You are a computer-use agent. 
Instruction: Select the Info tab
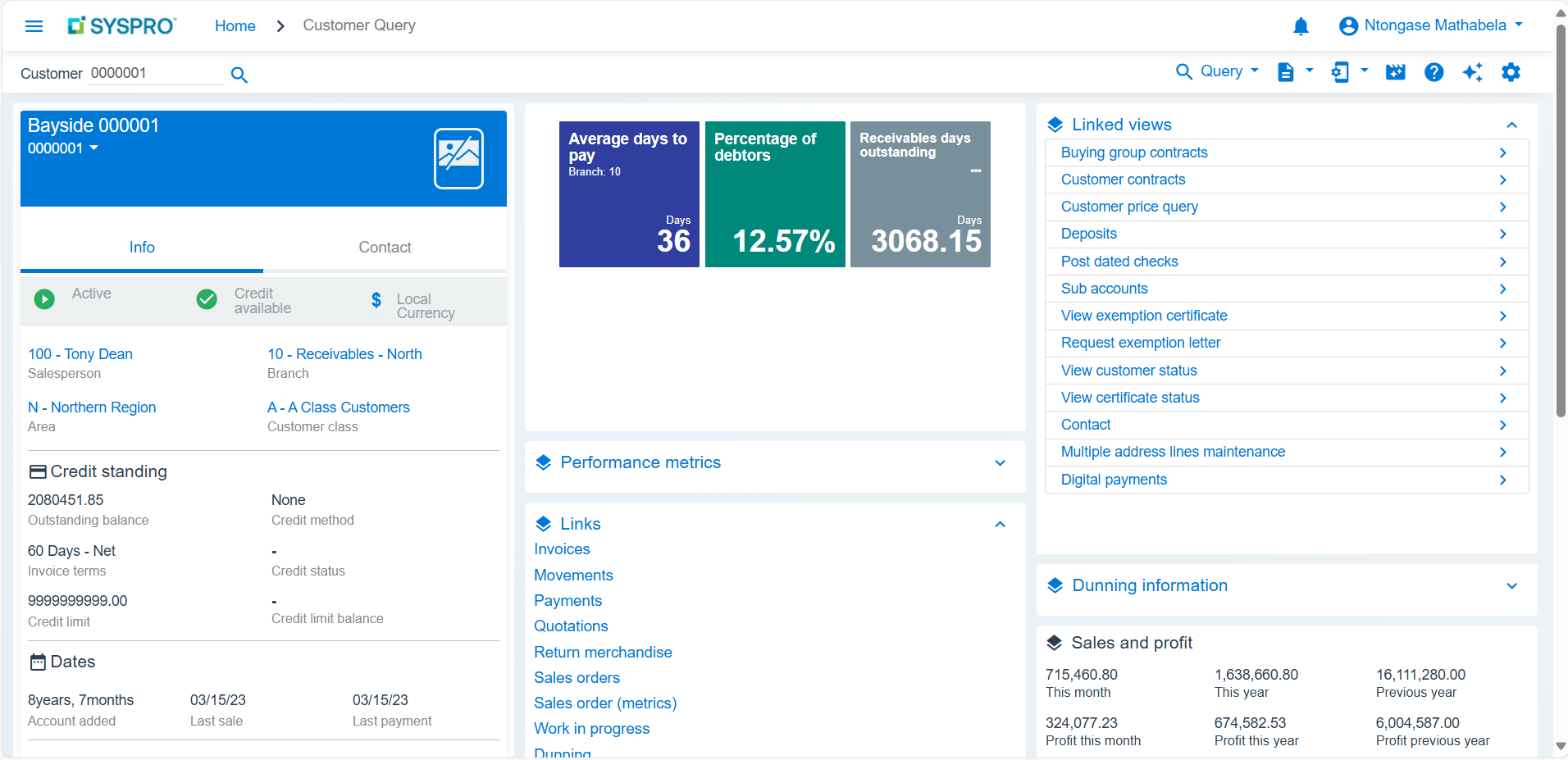point(142,248)
